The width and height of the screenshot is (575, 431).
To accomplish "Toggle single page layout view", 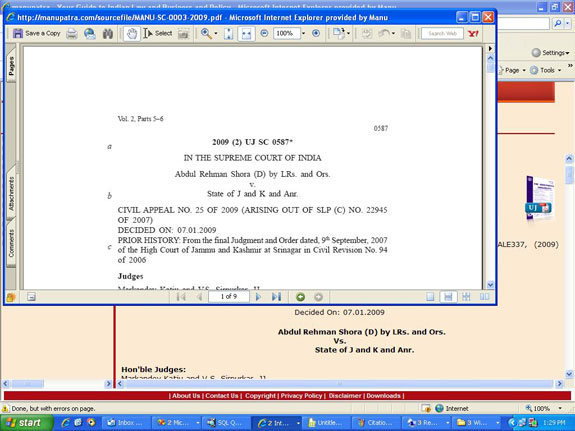I will (431, 297).
